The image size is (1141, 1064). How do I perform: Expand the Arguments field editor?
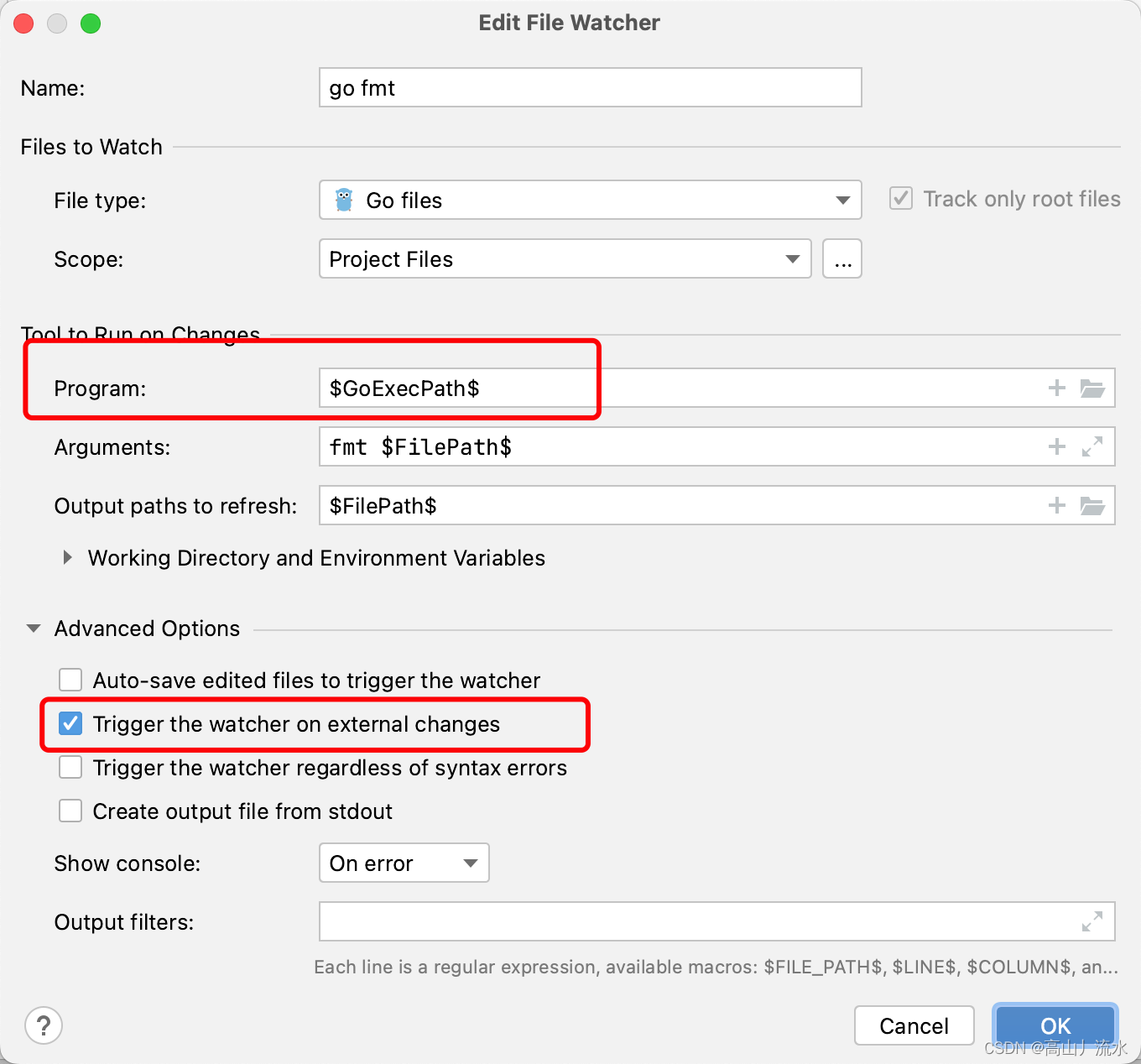(1092, 446)
